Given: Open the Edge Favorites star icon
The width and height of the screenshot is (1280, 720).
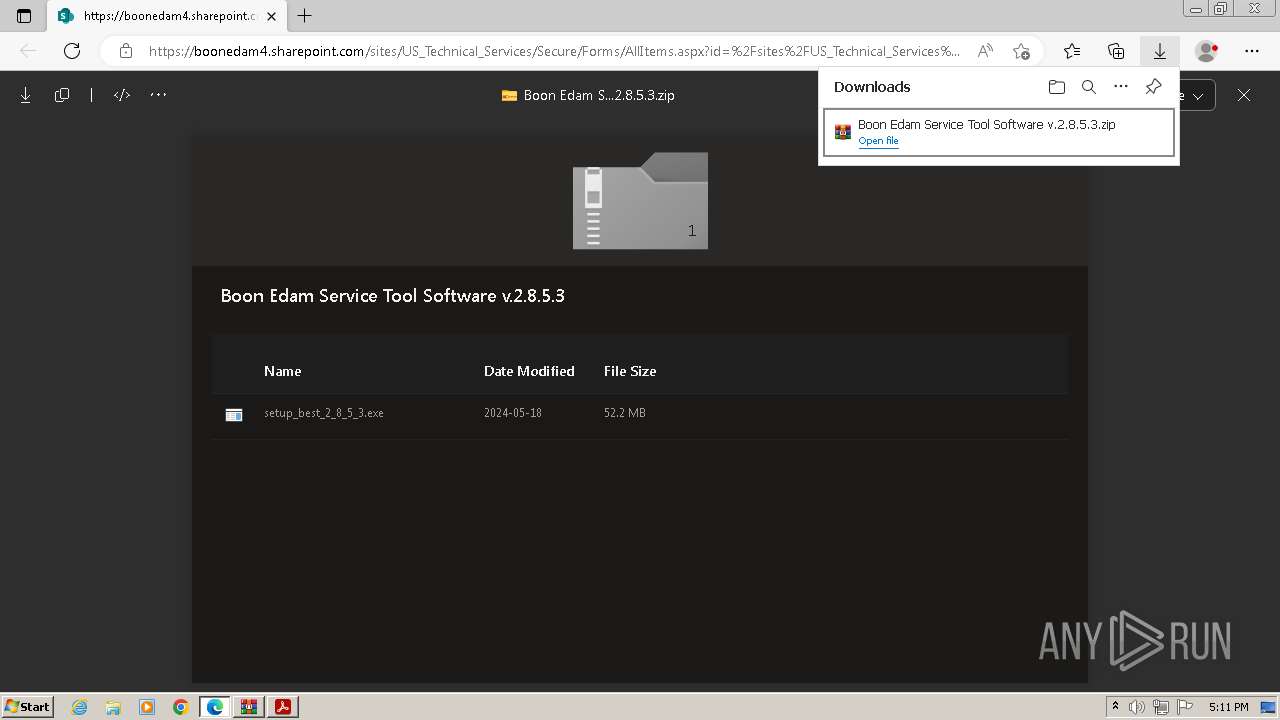Looking at the screenshot, I should (x=1072, y=51).
